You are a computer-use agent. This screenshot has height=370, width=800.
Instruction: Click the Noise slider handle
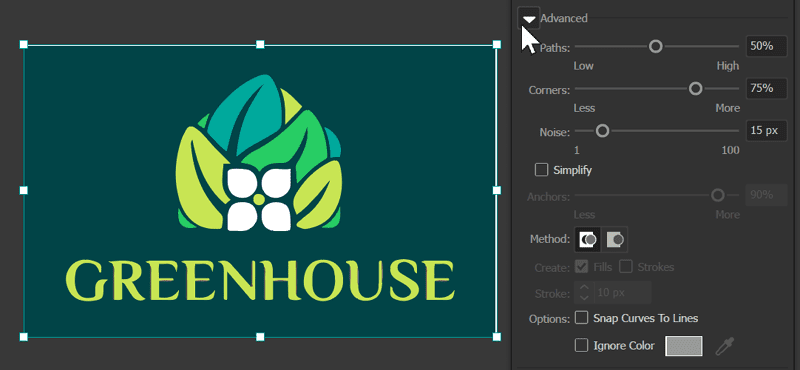pyautogui.click(x=603, y=131)
